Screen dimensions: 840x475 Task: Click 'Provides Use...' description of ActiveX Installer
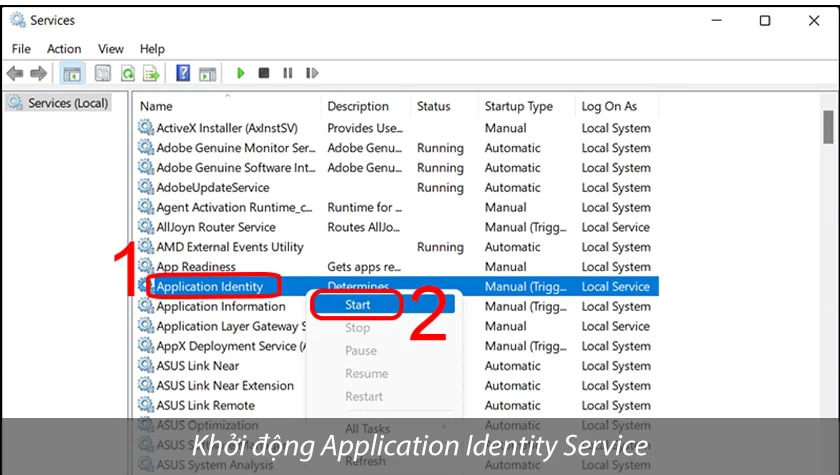tap(365, 128)
